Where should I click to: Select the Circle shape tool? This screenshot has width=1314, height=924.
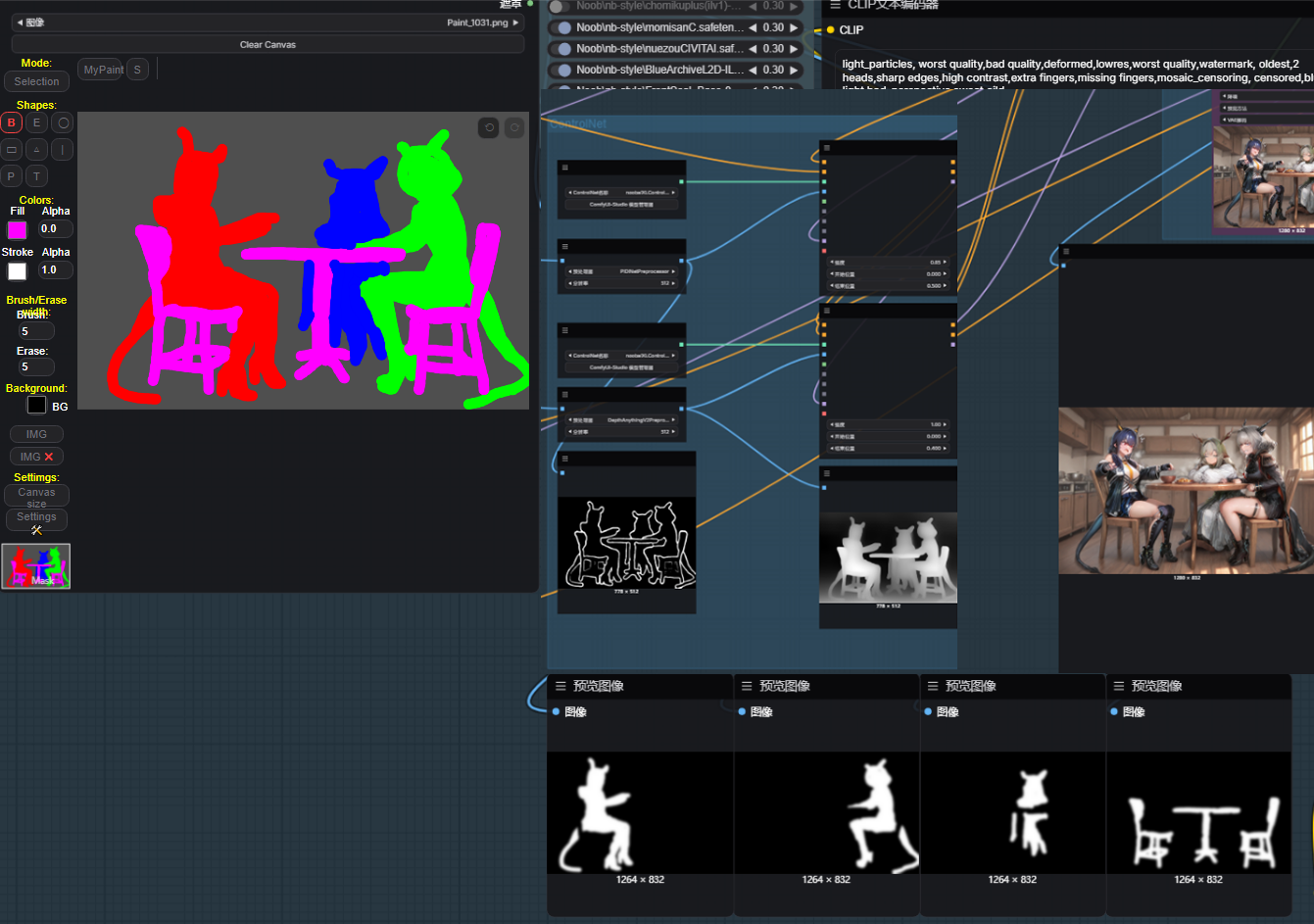(x=63, y=122)
